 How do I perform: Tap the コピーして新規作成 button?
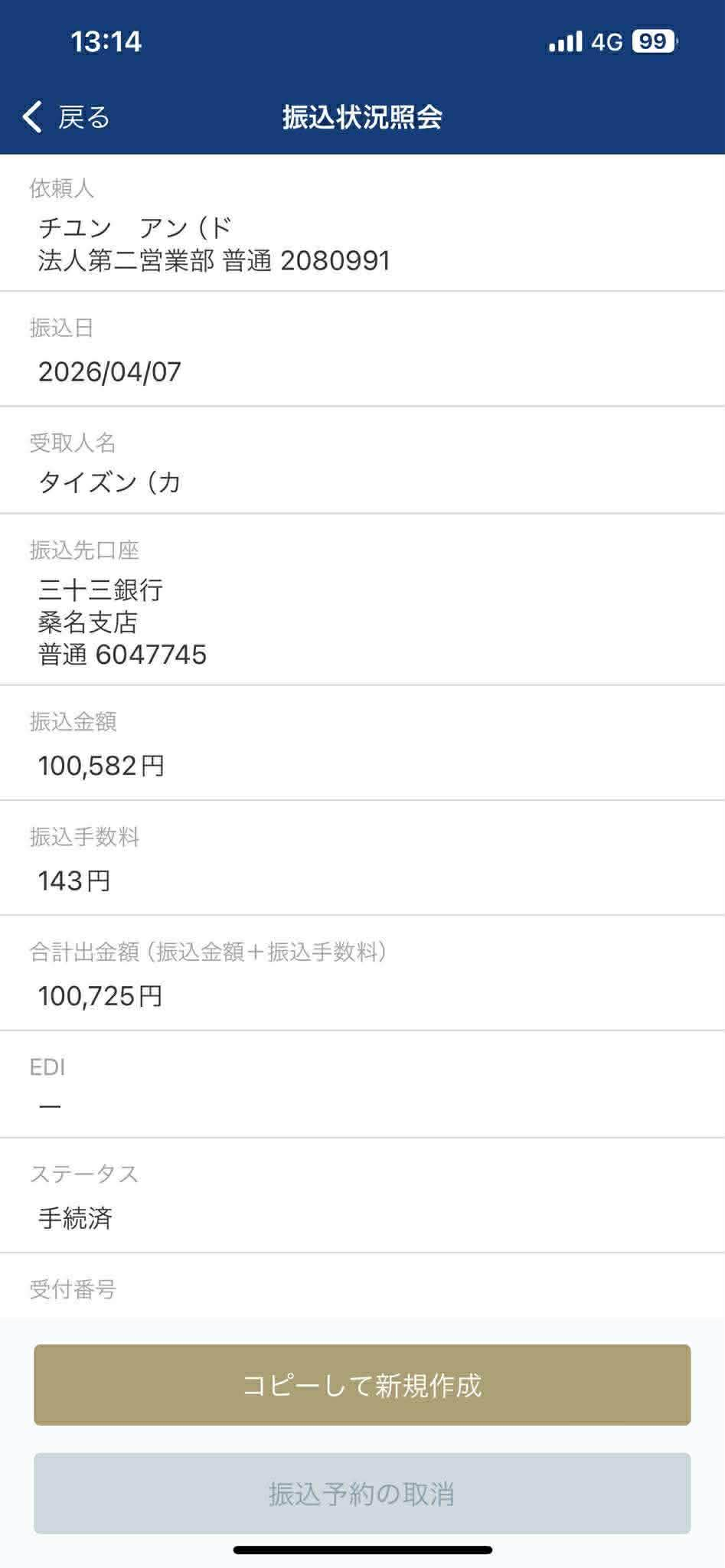(362, 1384)
